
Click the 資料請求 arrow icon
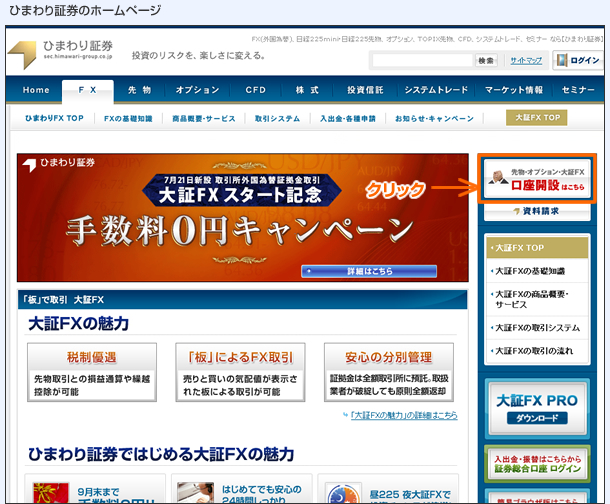[x=516, y=211]
